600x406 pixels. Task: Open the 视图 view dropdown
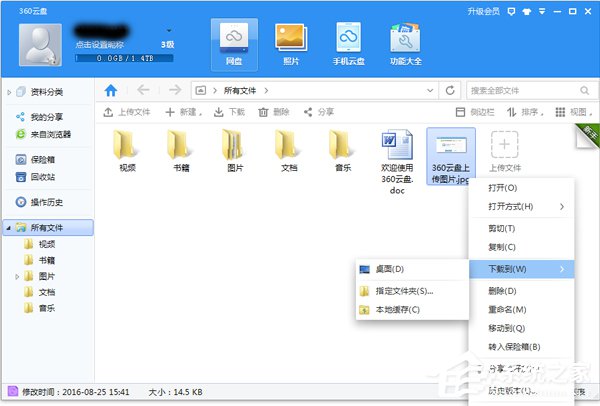(573, 112)
